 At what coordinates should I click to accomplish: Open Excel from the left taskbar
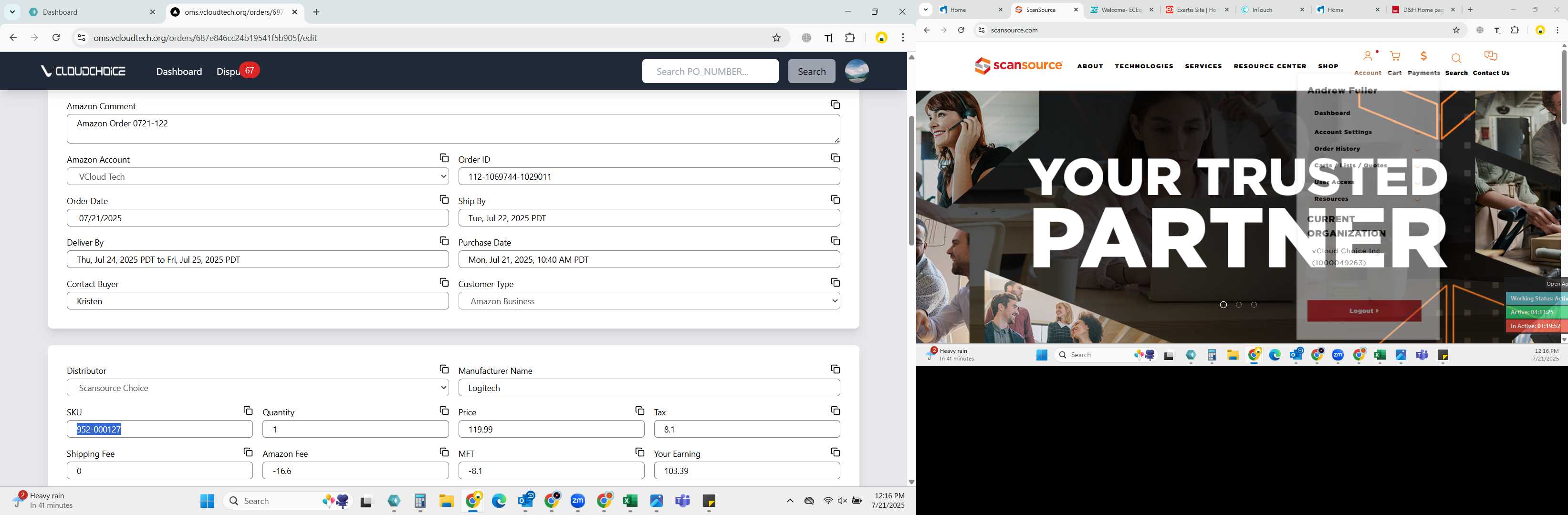630,501
